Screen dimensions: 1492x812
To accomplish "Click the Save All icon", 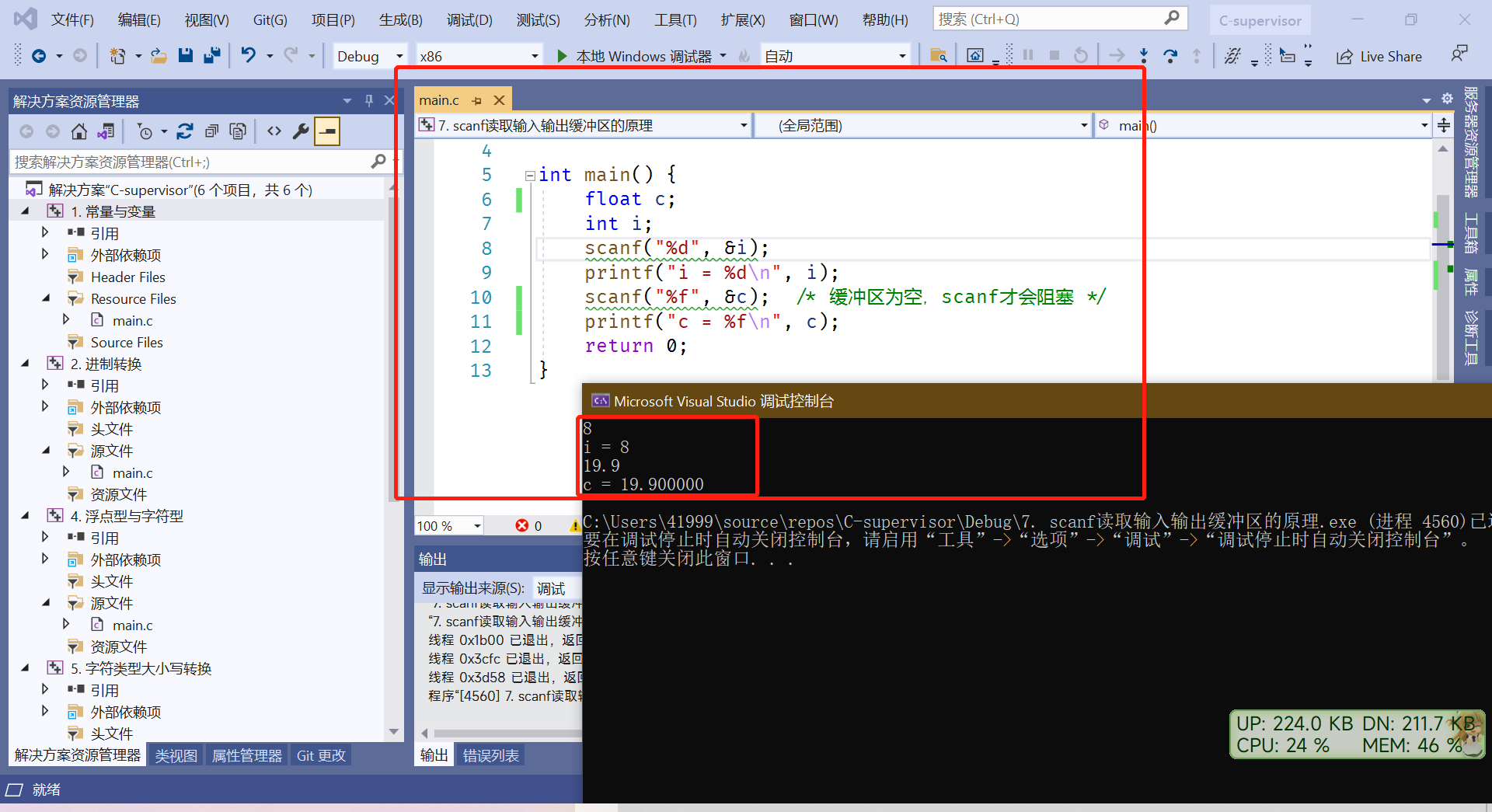I will pos(211,56).
